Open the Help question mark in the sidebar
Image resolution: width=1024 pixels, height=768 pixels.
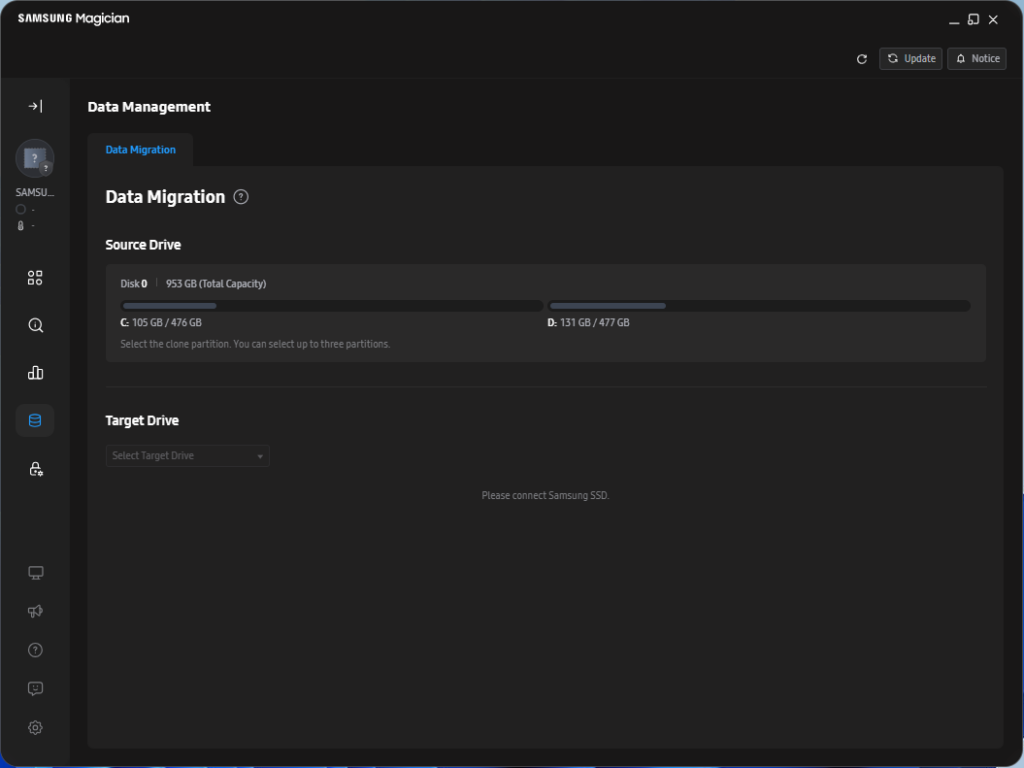[x=35, y=650]
